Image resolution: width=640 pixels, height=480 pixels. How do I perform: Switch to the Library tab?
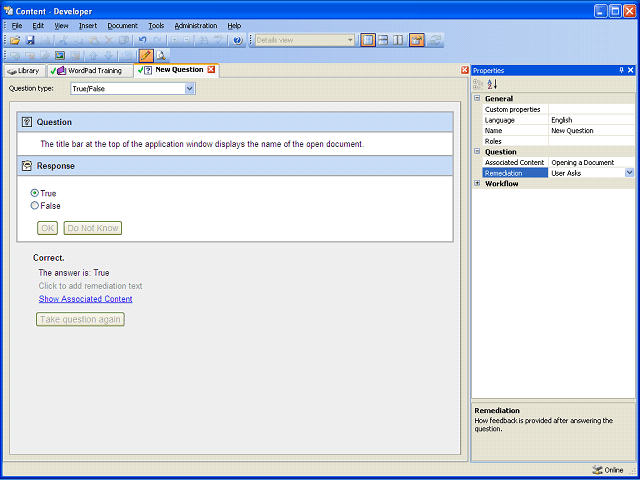coord(24,71)
